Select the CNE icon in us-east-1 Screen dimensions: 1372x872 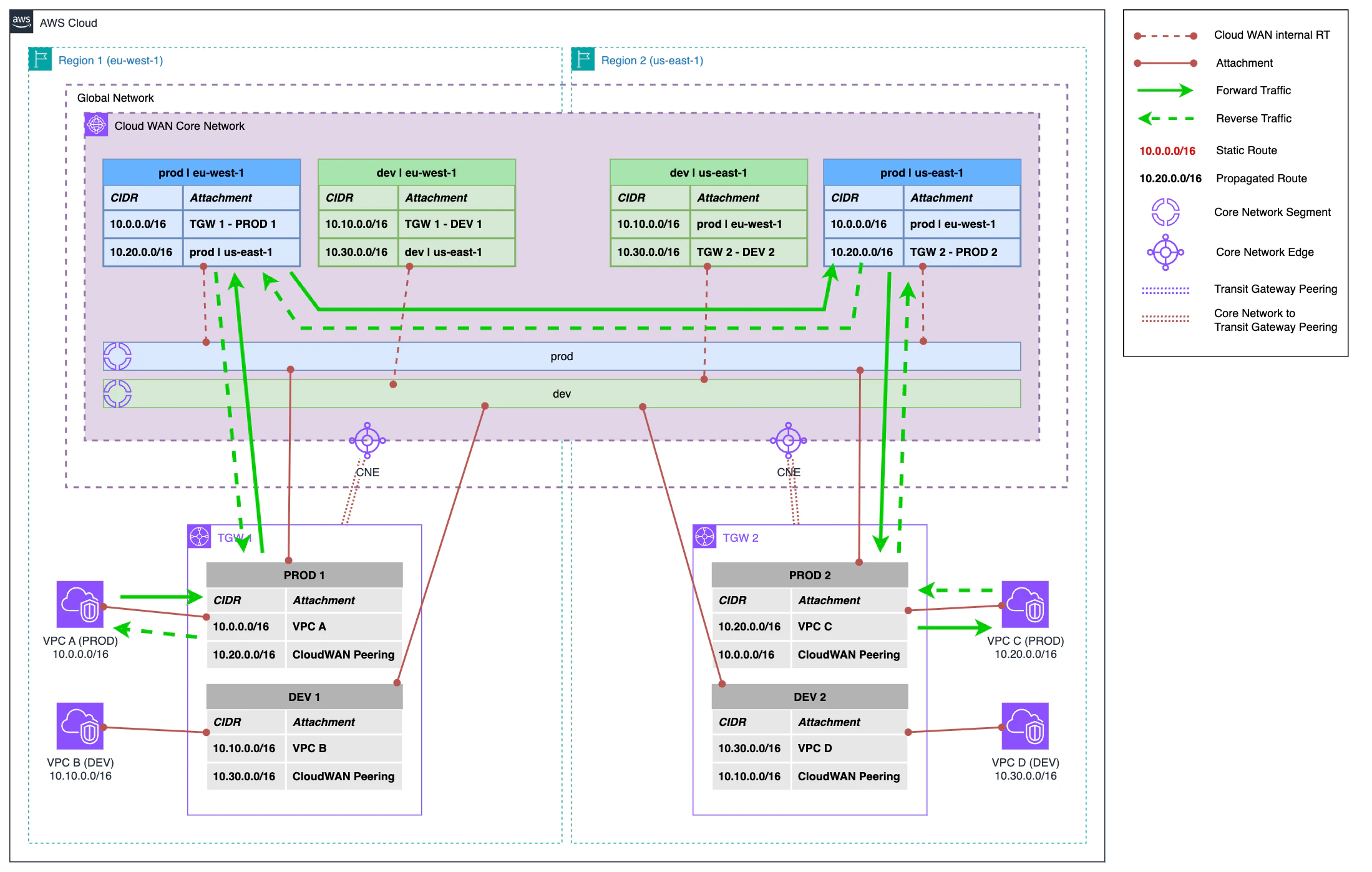pos(789,440)
